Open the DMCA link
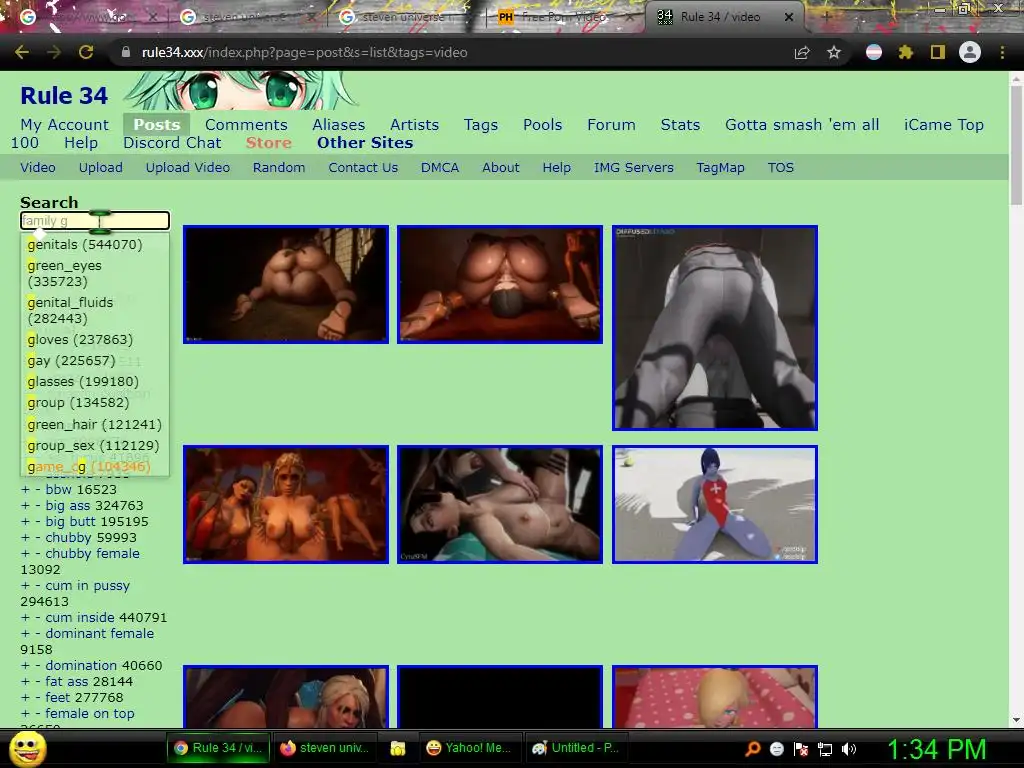The height and width of the screenshot is (768, 1024). point(440,168)
